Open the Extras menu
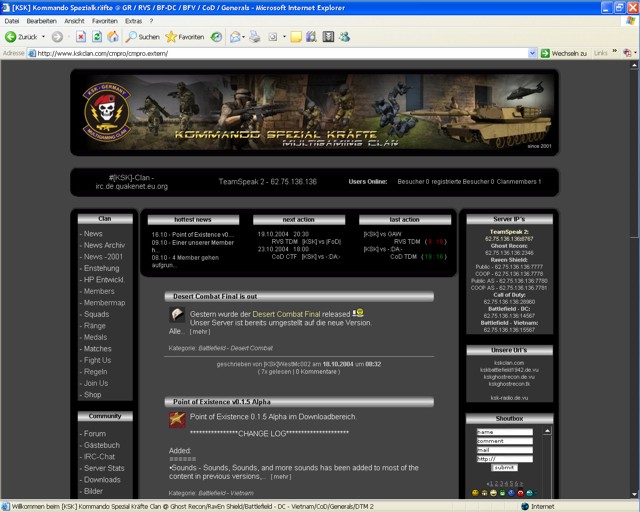Image resolution: width=640 pixels, height=512 pixels. 133,20
